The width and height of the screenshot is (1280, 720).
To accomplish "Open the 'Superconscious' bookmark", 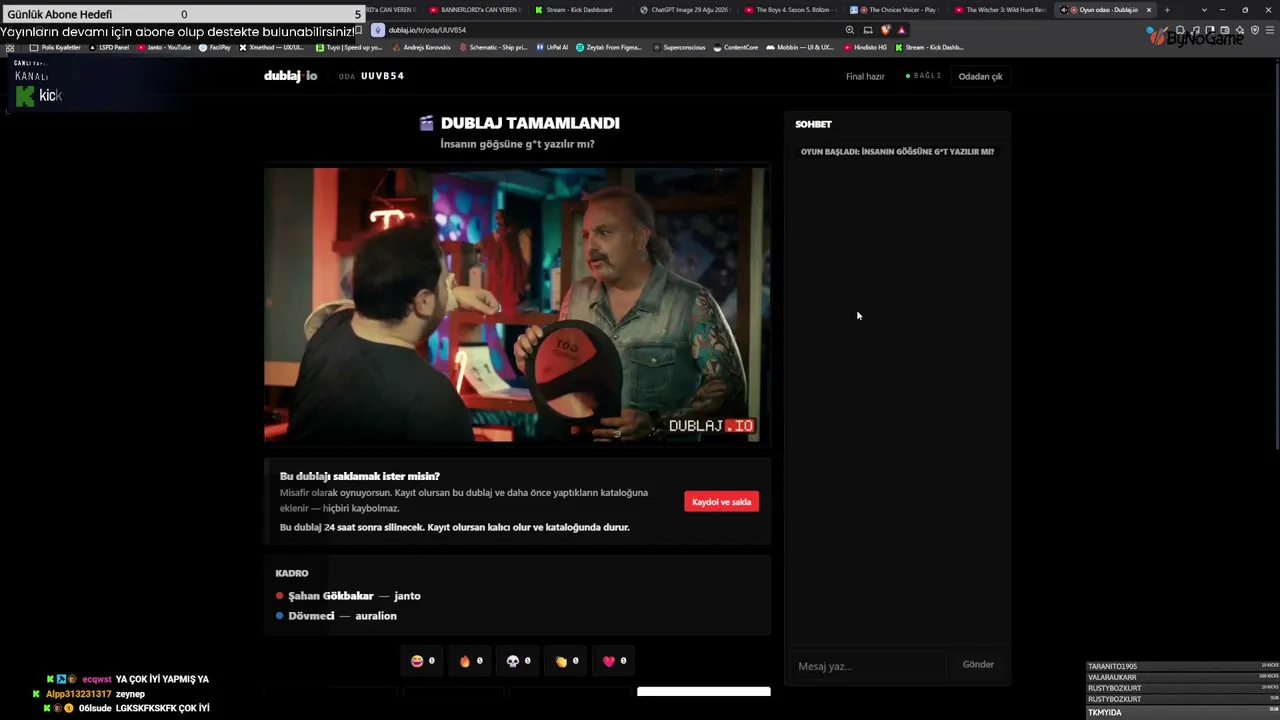I will tap(679, 47).
